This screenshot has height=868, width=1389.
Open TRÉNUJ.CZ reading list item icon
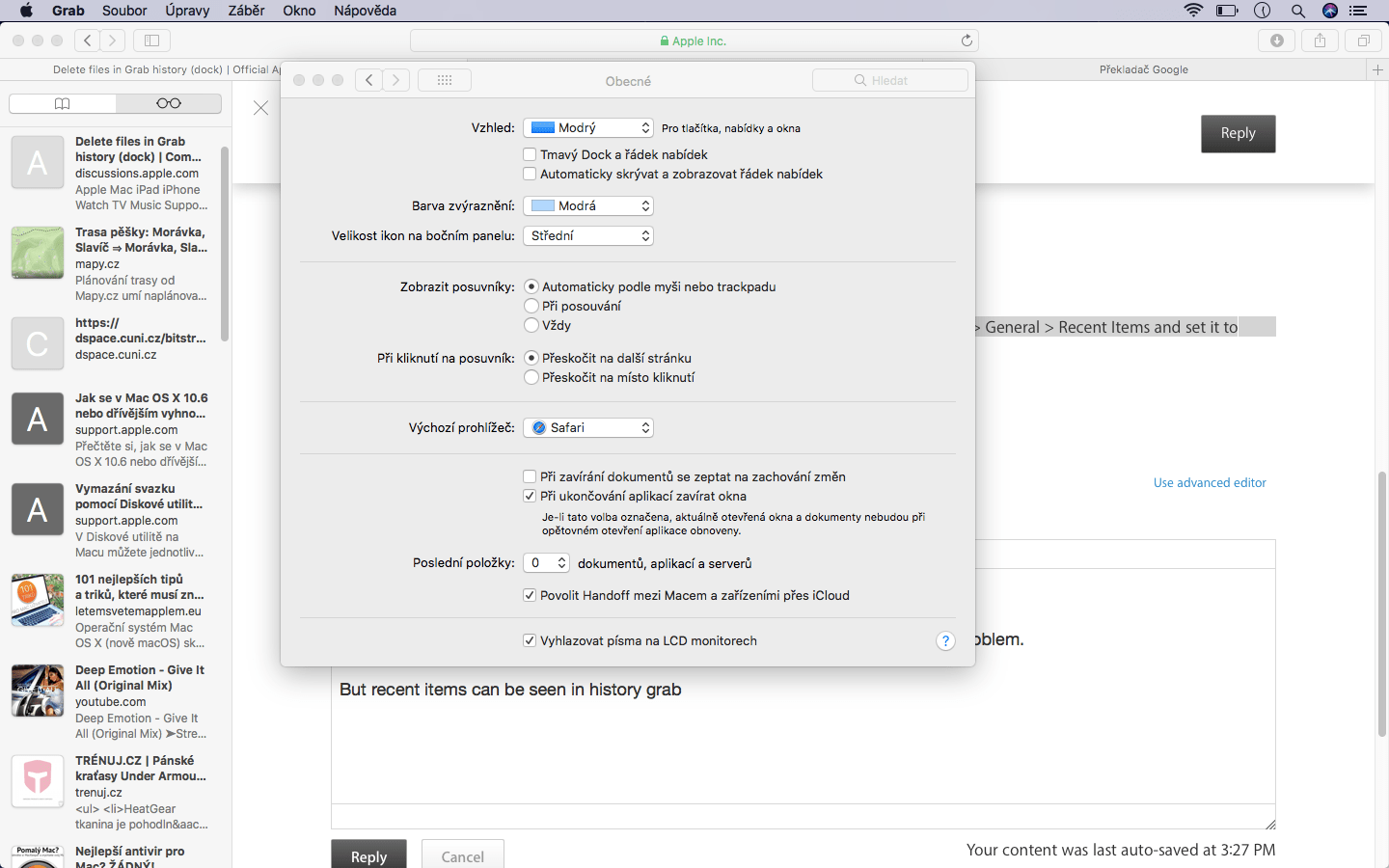[38, 781]
